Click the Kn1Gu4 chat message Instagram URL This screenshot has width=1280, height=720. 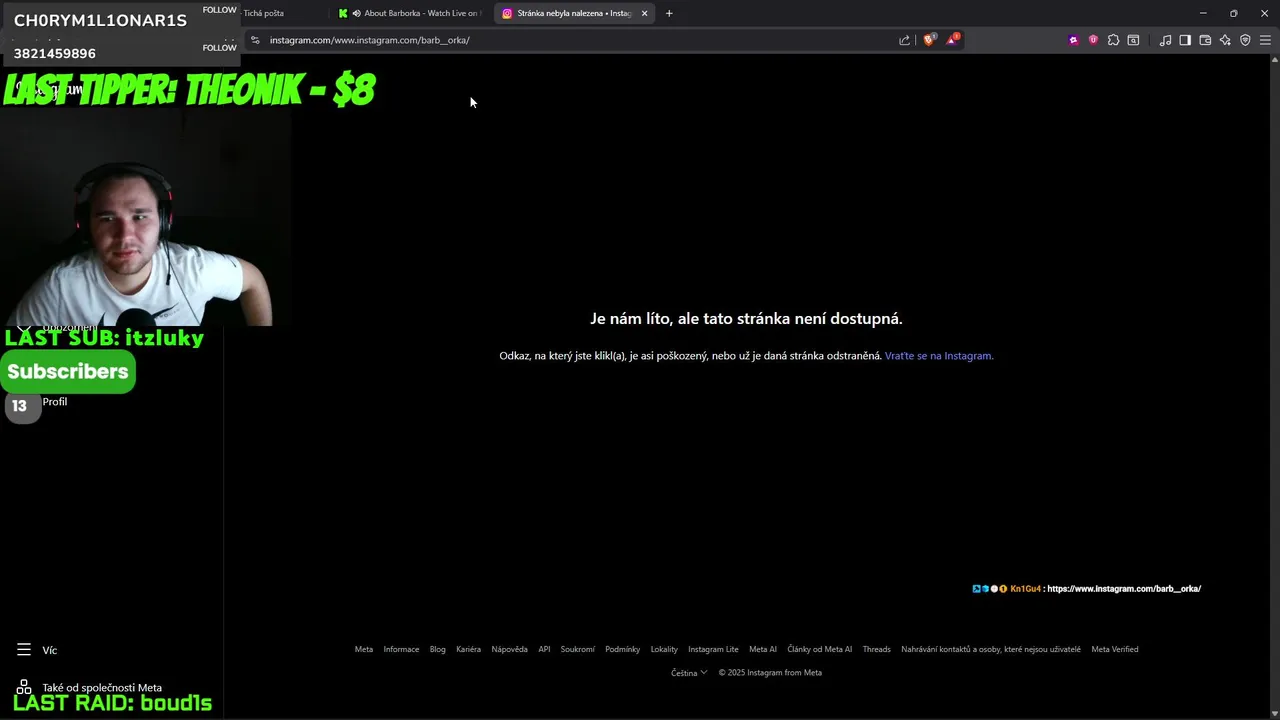click(x=1124, y=589)
